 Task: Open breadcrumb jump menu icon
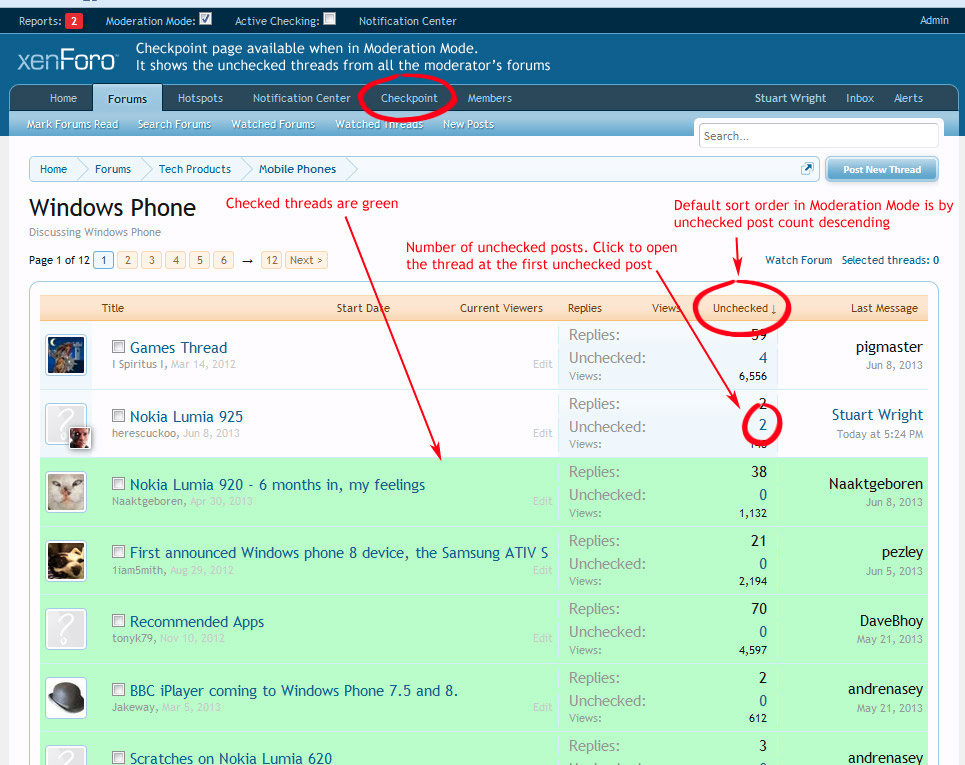pyautogui.click(x=807, y=169)
